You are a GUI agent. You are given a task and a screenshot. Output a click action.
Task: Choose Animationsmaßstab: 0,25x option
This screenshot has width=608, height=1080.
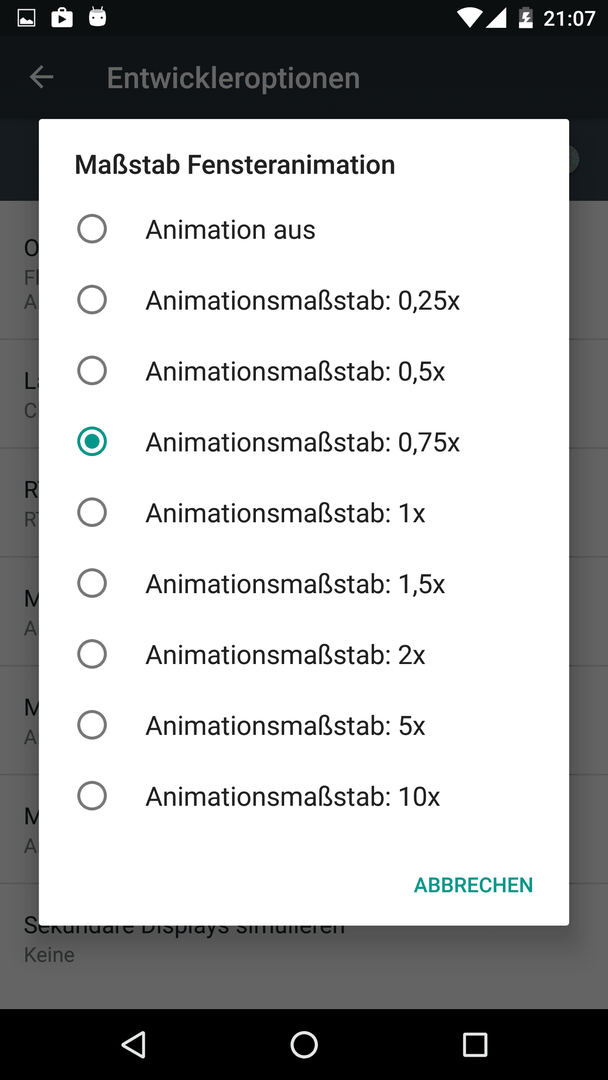(x=304, y=300)
